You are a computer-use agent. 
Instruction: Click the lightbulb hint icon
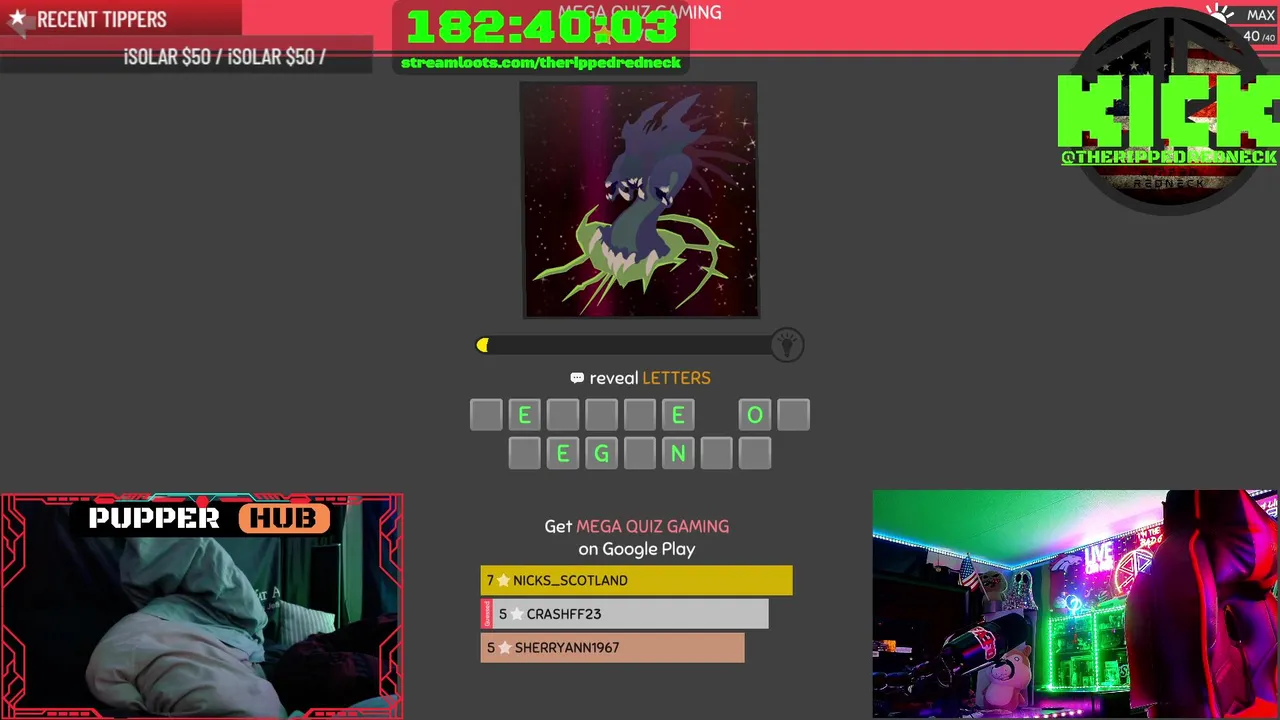click(x=787, y=345)
